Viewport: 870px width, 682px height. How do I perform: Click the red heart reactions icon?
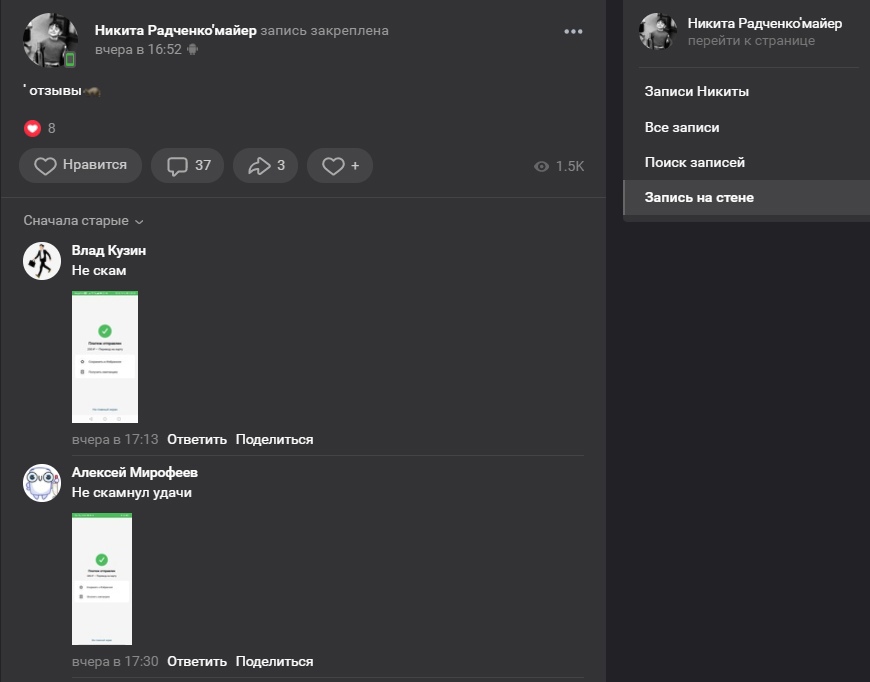click(32, 128)
